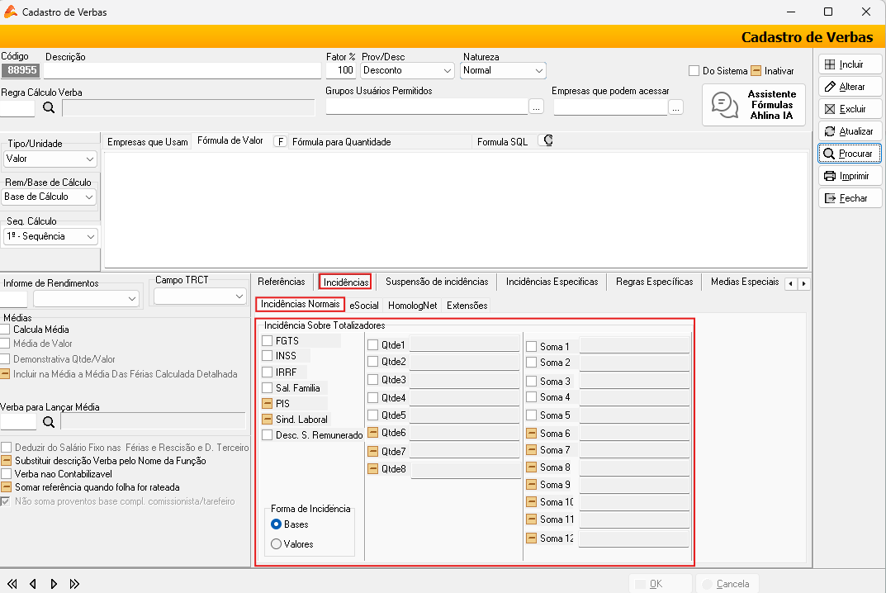
Task: Toggle Sind. Laboral checkbox
Action: click(267, 419)
